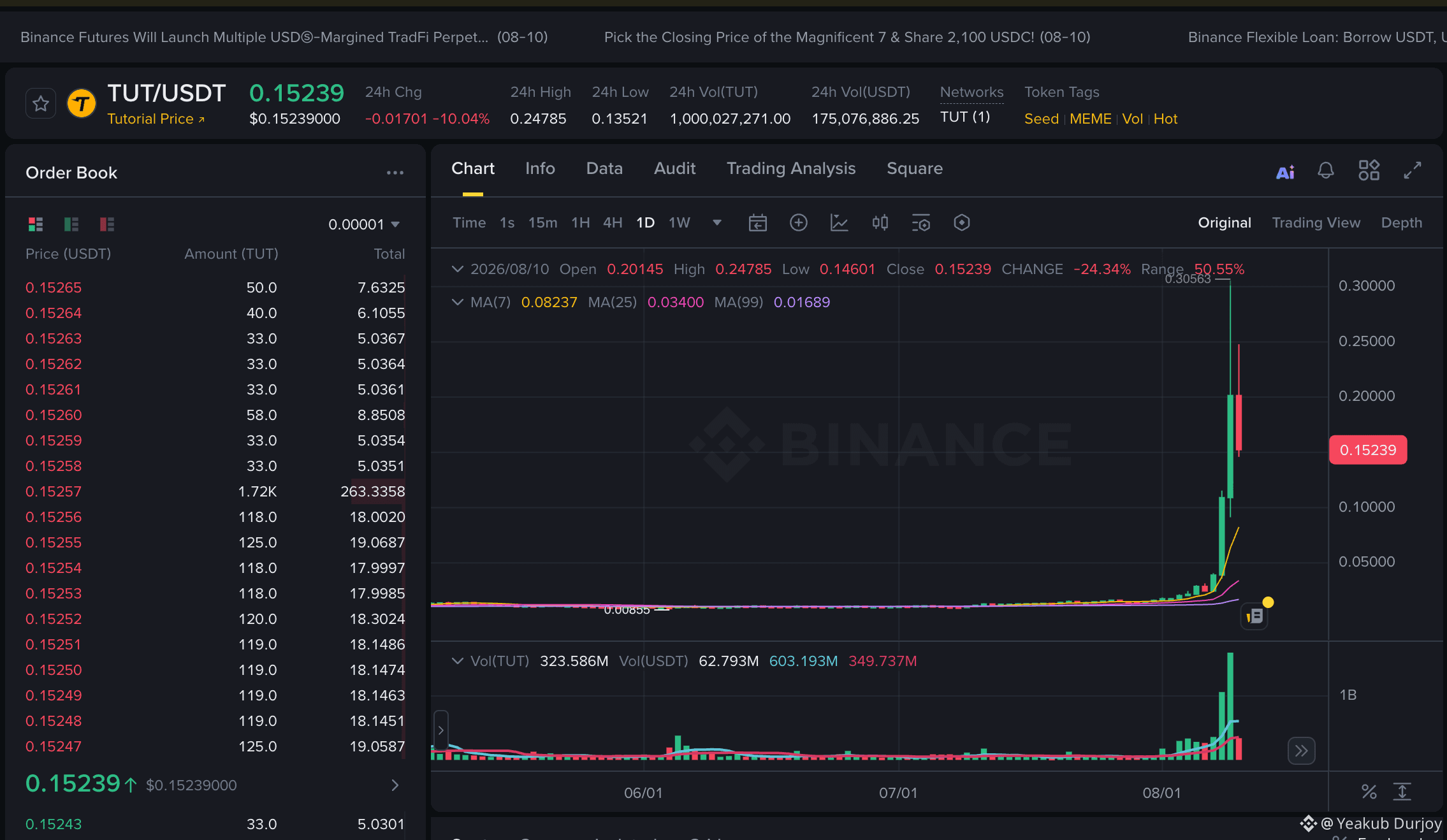The image size is (1447, 840).
Task: Open the 0.00001 price precision dropdown
Action: click(x=364, y=224)
